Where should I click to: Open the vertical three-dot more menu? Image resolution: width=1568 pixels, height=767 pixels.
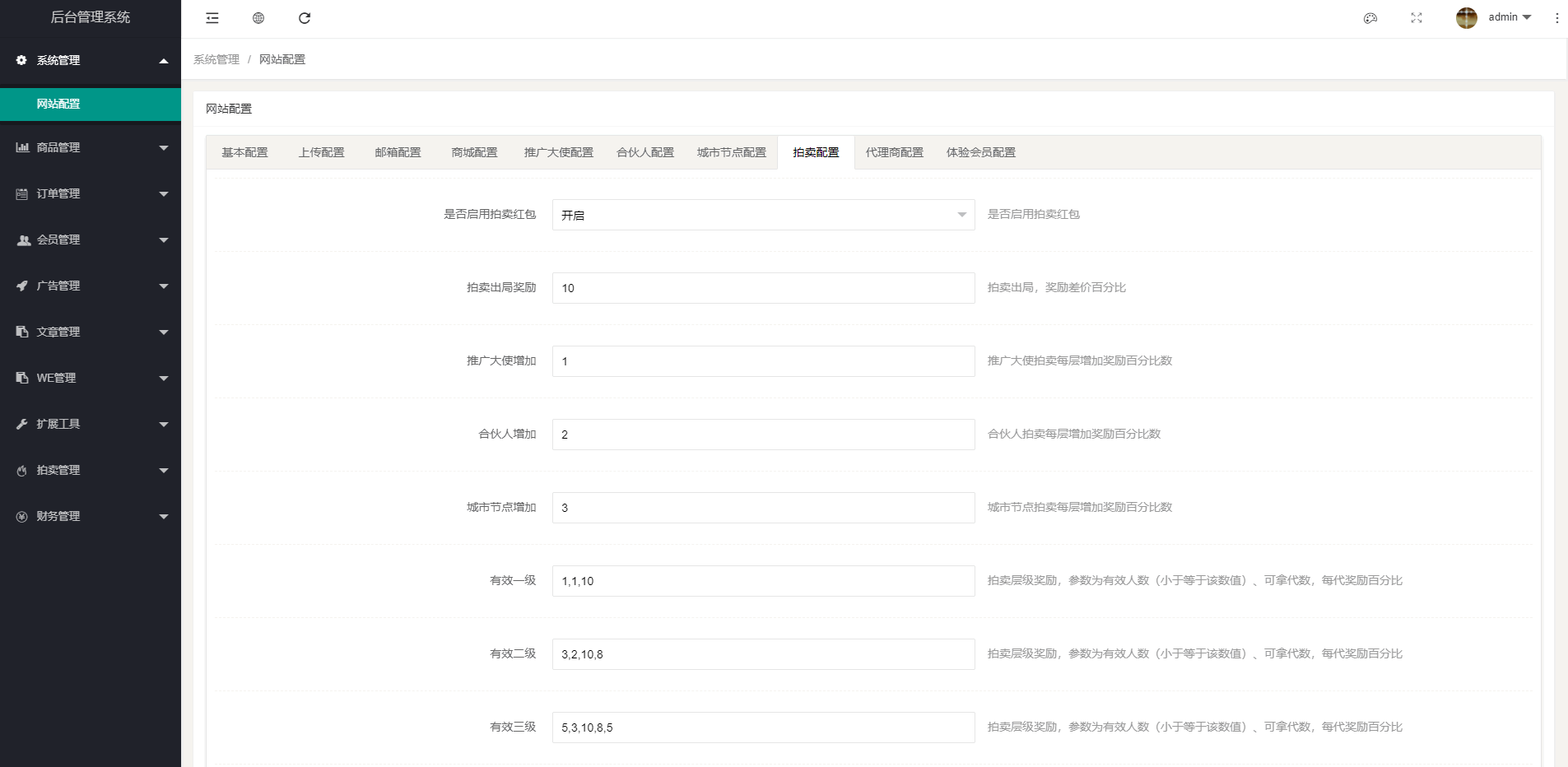(1556, 18)
